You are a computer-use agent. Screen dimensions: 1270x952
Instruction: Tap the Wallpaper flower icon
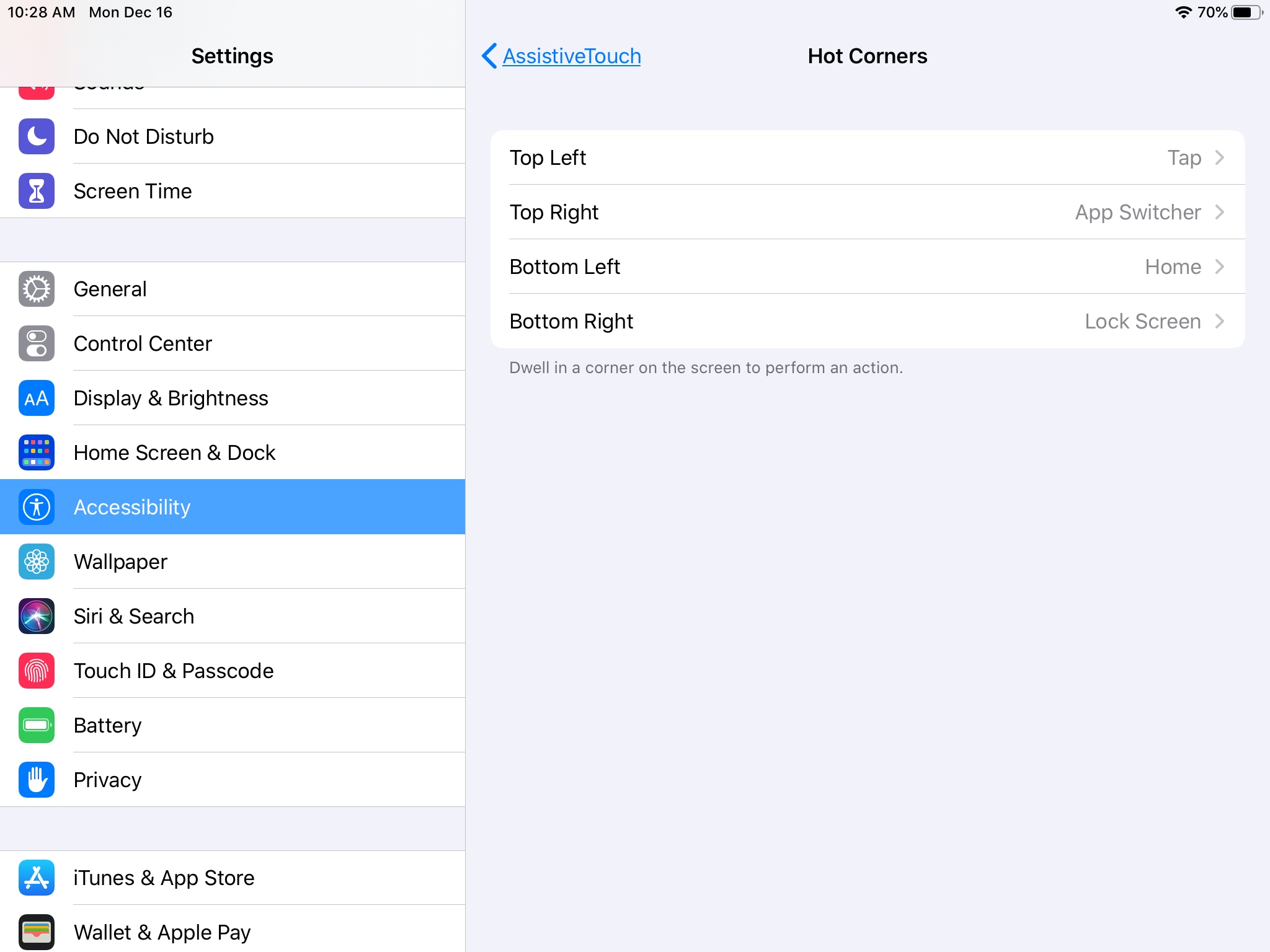[37, 562]
